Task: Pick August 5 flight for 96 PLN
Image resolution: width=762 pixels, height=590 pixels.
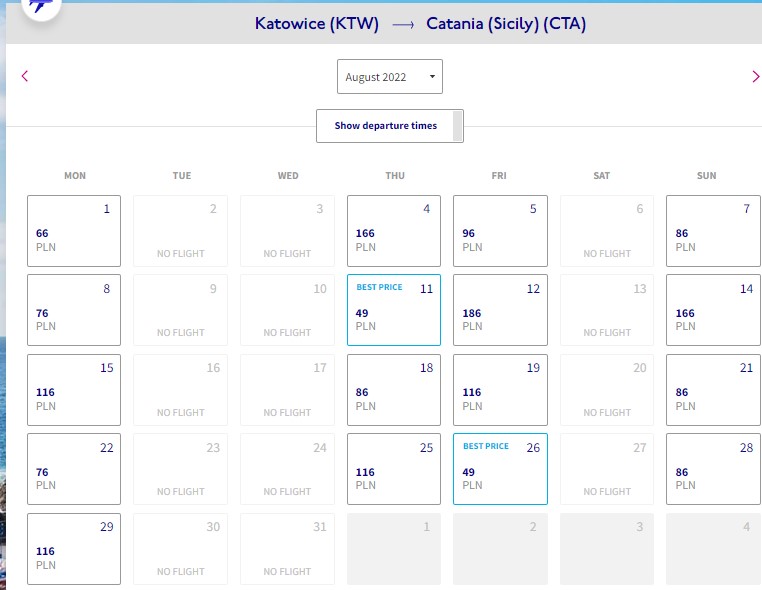Action: pyautogui.click(x=500, y=231)
